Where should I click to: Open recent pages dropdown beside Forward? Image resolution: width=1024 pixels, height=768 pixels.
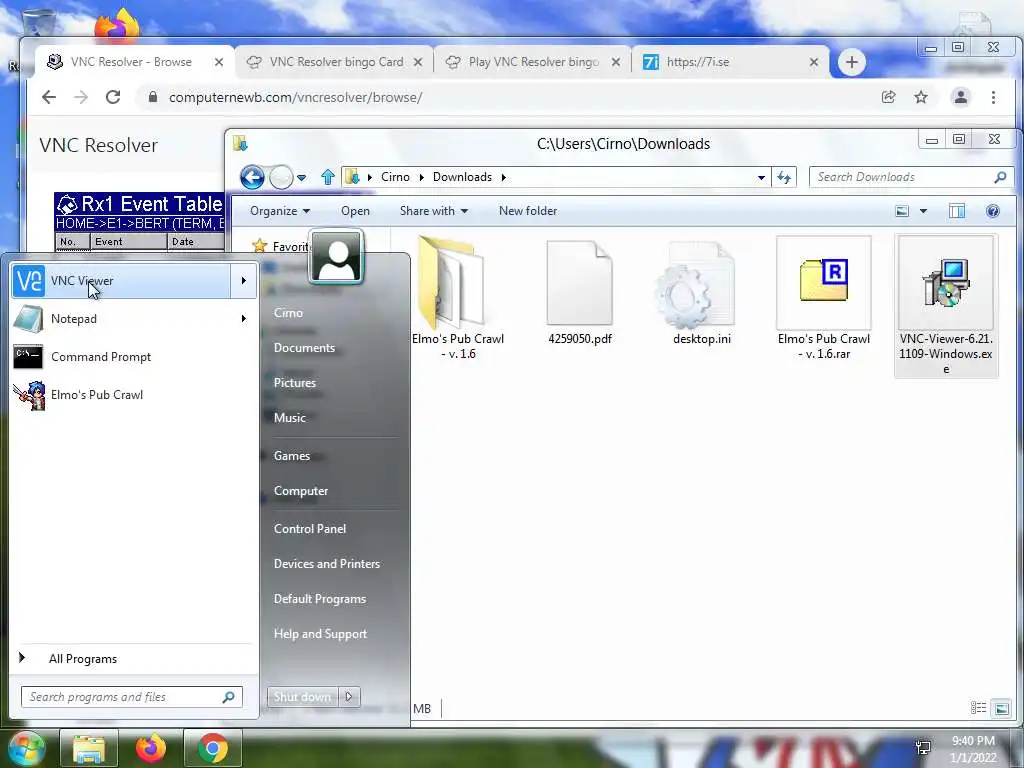(x=301, y=178)
